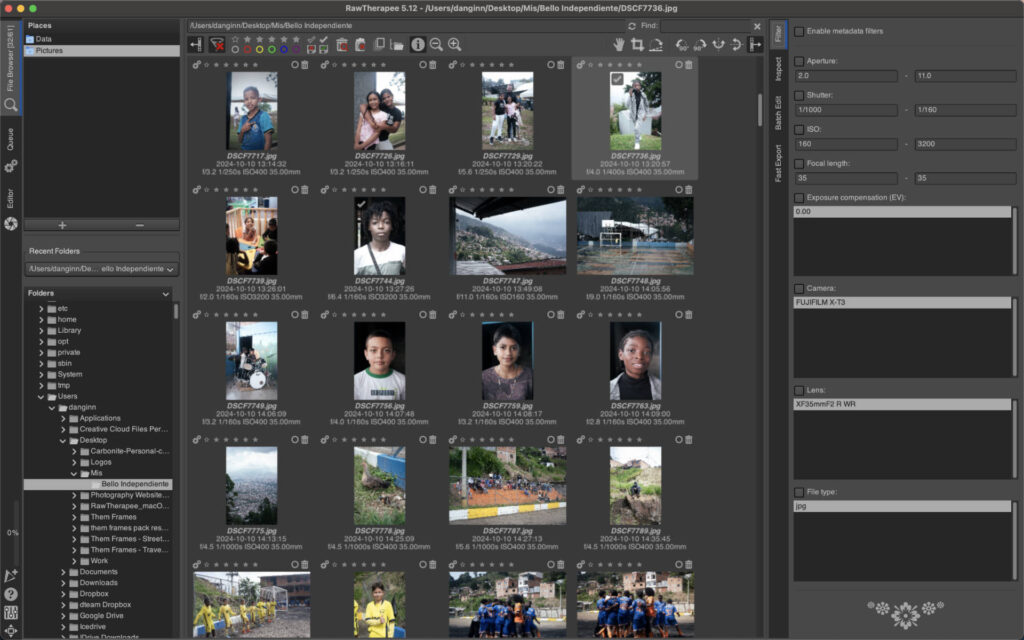The image size is (1024, 640).
Task: Clear all filters with the red-X funnel icon
Action: coord(217,44)
